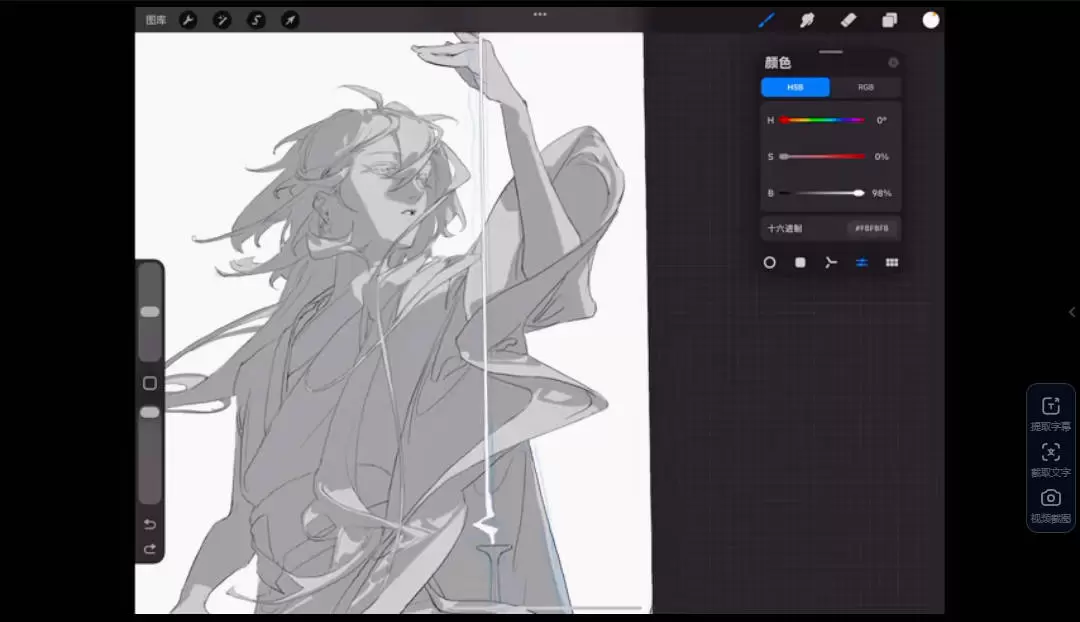The height and width of the screenshot is (622, 1080).
Task: Switch to color Disc view
Action: (770, 263)
